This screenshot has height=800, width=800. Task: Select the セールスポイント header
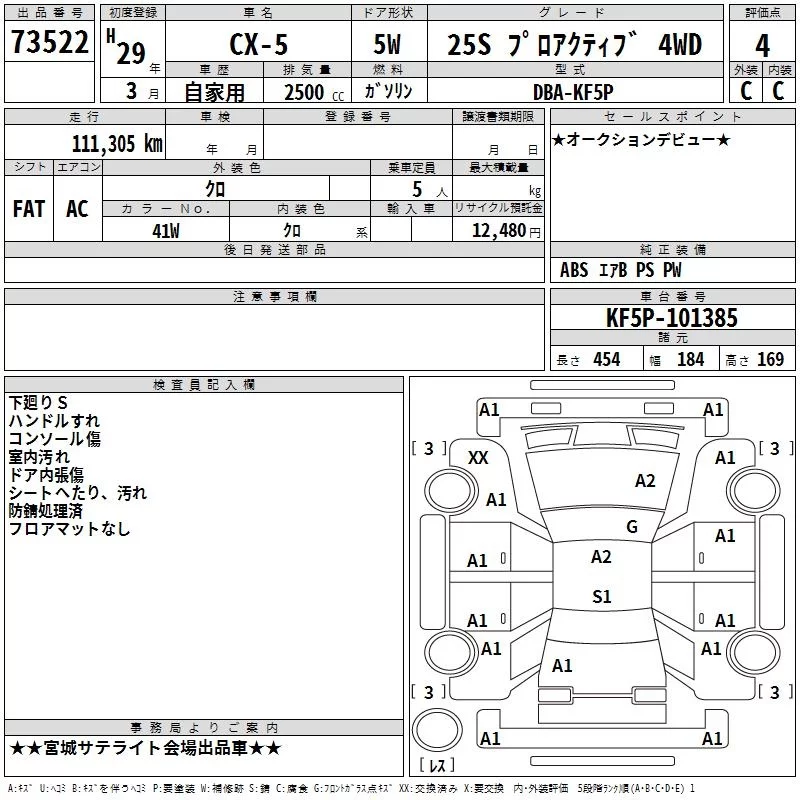[672, 116]
